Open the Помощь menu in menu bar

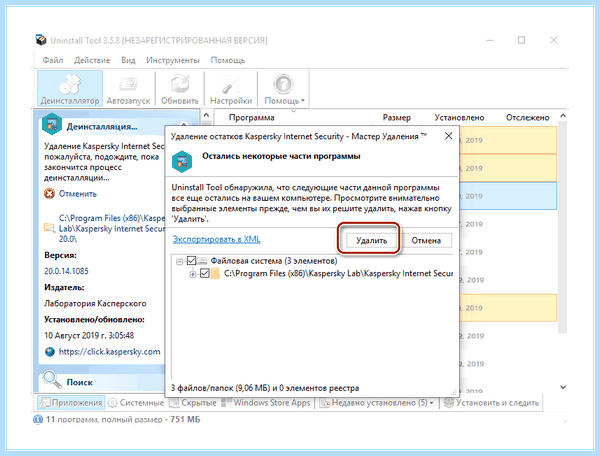click(228, 60)
